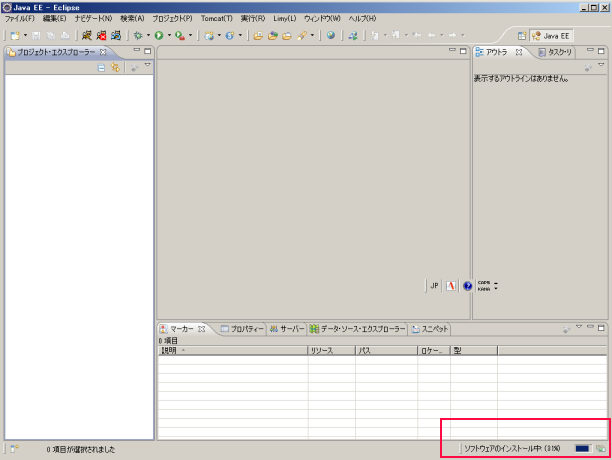Click the New Servlet icon

[x=230, y=36]
